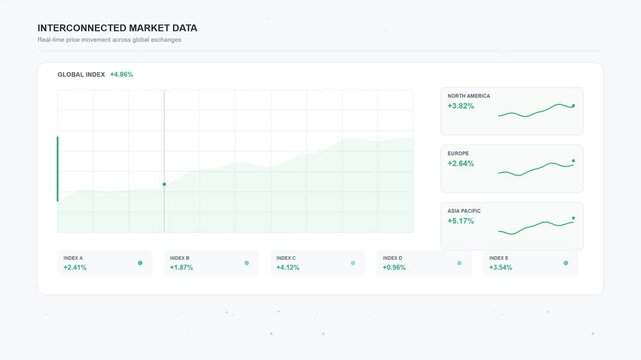
Task: Open the Asia Pacific region card
Action: 512,226
